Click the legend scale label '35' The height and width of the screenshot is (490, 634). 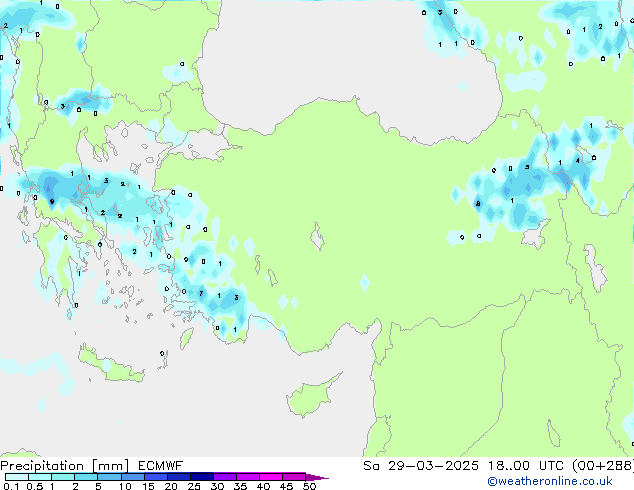tap(240, 486)
